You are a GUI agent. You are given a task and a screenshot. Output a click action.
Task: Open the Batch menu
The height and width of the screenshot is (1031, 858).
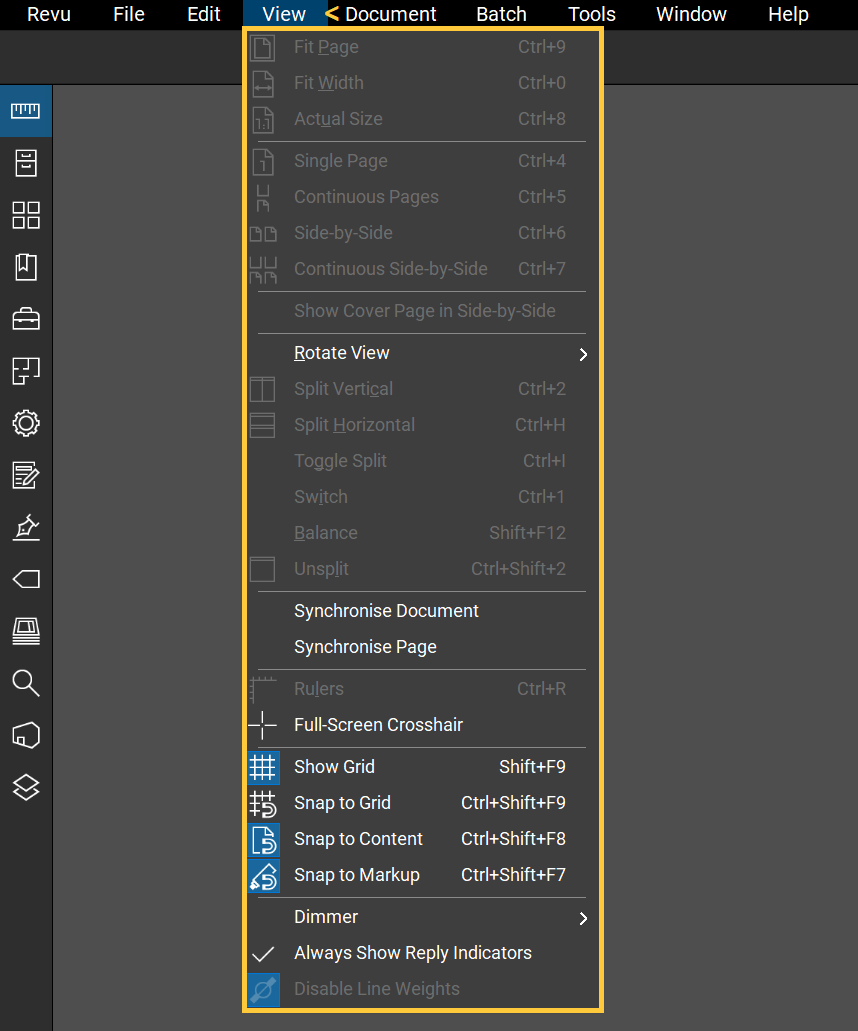500,14
